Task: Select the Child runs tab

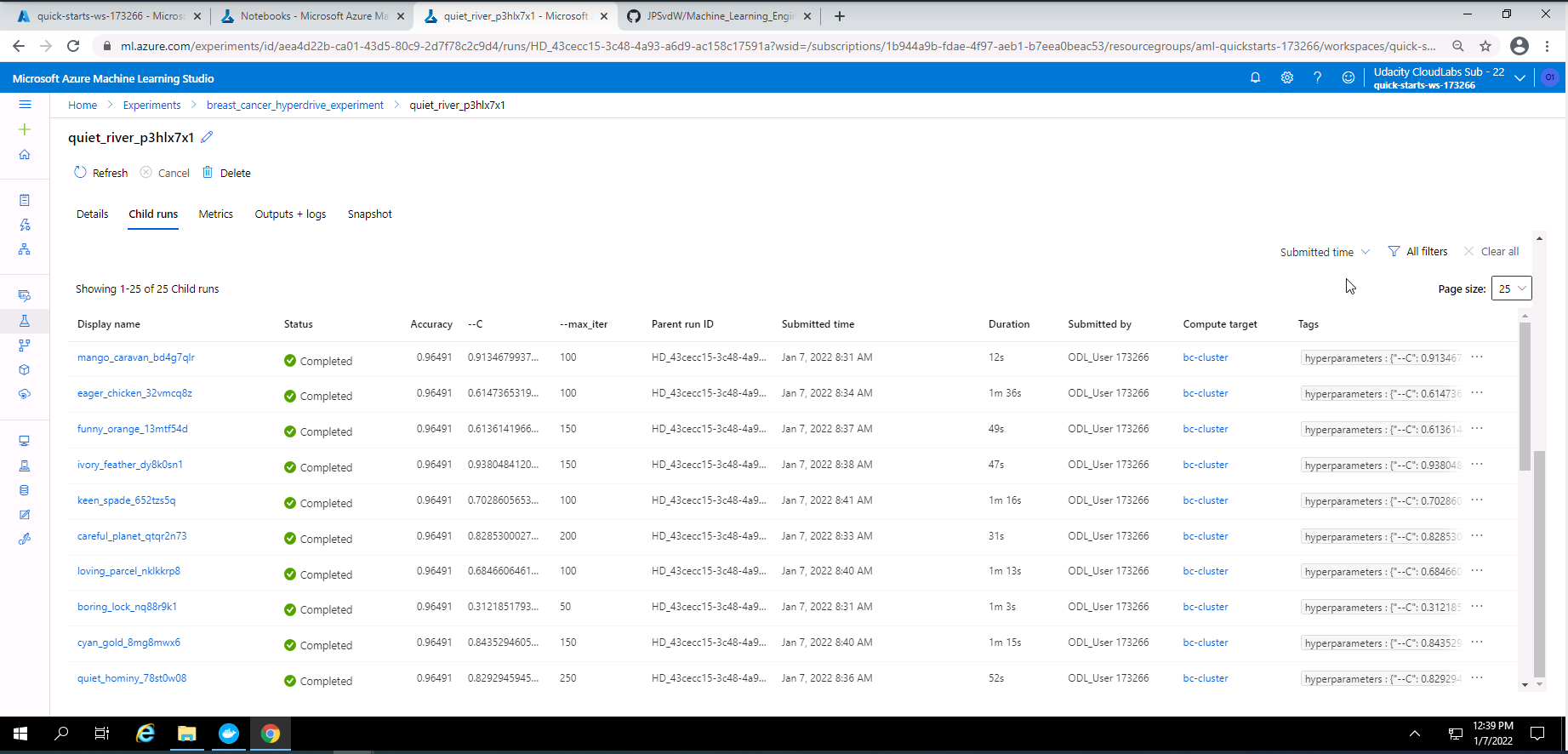Action: pos(153,214)
